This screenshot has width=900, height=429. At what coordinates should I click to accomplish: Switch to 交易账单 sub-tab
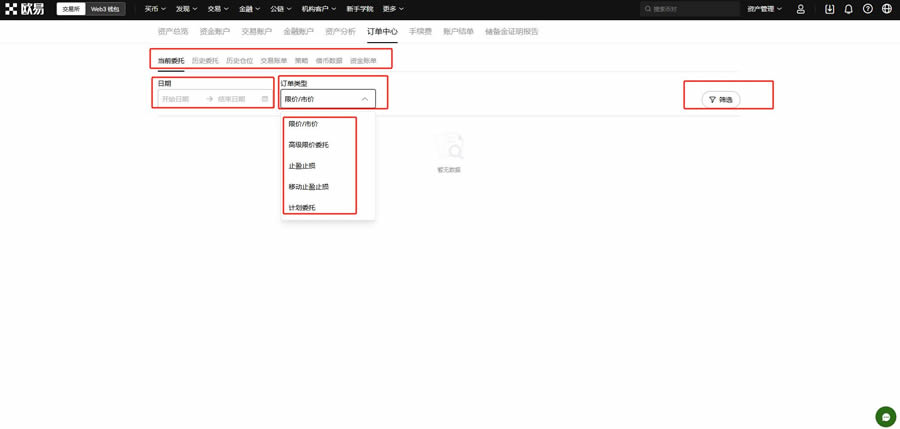coord(274,60)
